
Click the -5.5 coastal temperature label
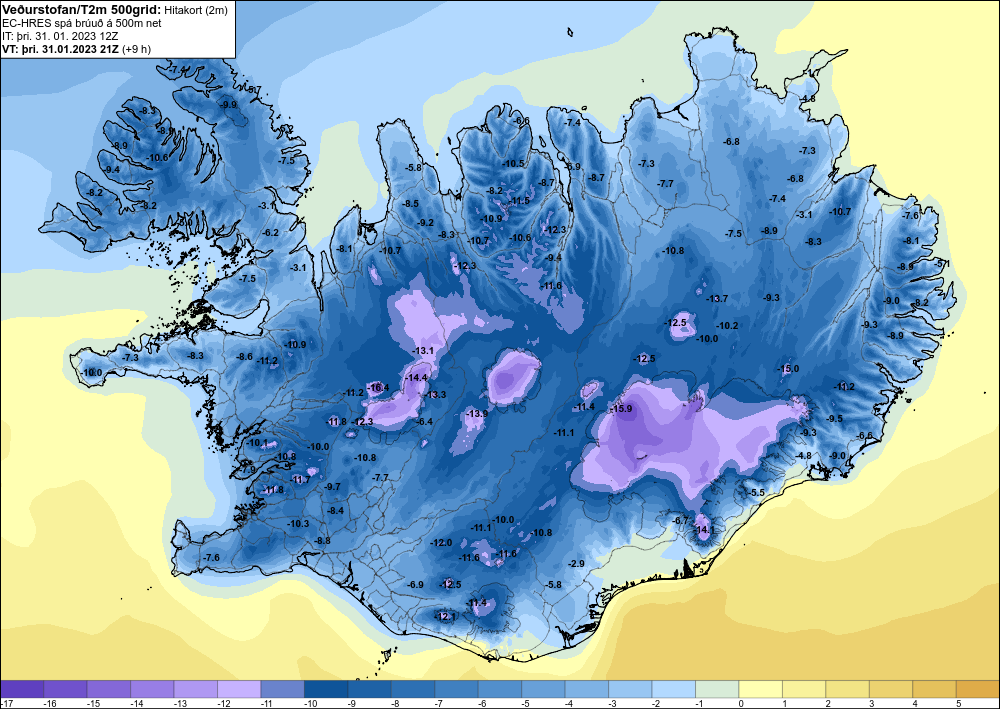pyautogui.click(x=756, y=493)
